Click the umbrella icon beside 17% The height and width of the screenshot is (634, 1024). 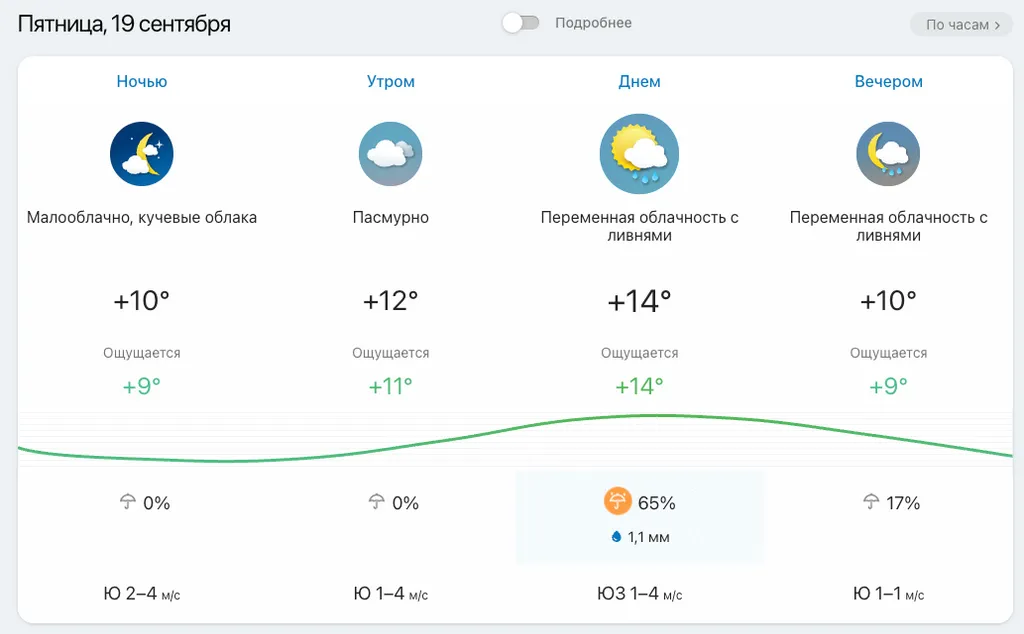pyautogui.click(x=870, y=503)
